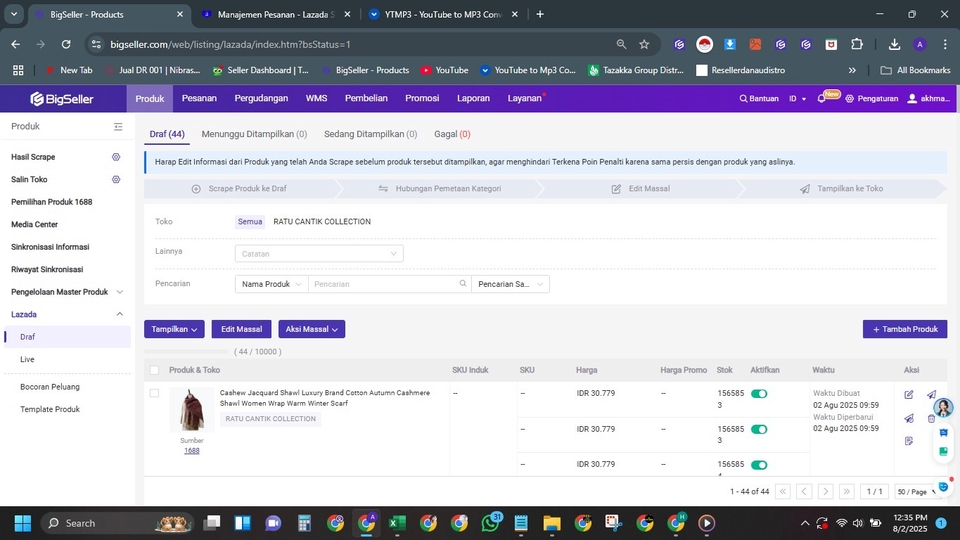Screen dimensions: 960x540
Task: Open the Promosi menu
Action: (x=422, y=98)
